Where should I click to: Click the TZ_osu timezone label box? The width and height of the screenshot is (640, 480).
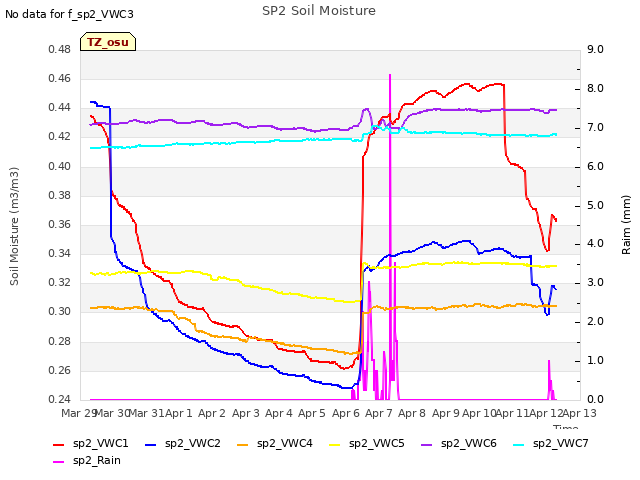(108, 42)
